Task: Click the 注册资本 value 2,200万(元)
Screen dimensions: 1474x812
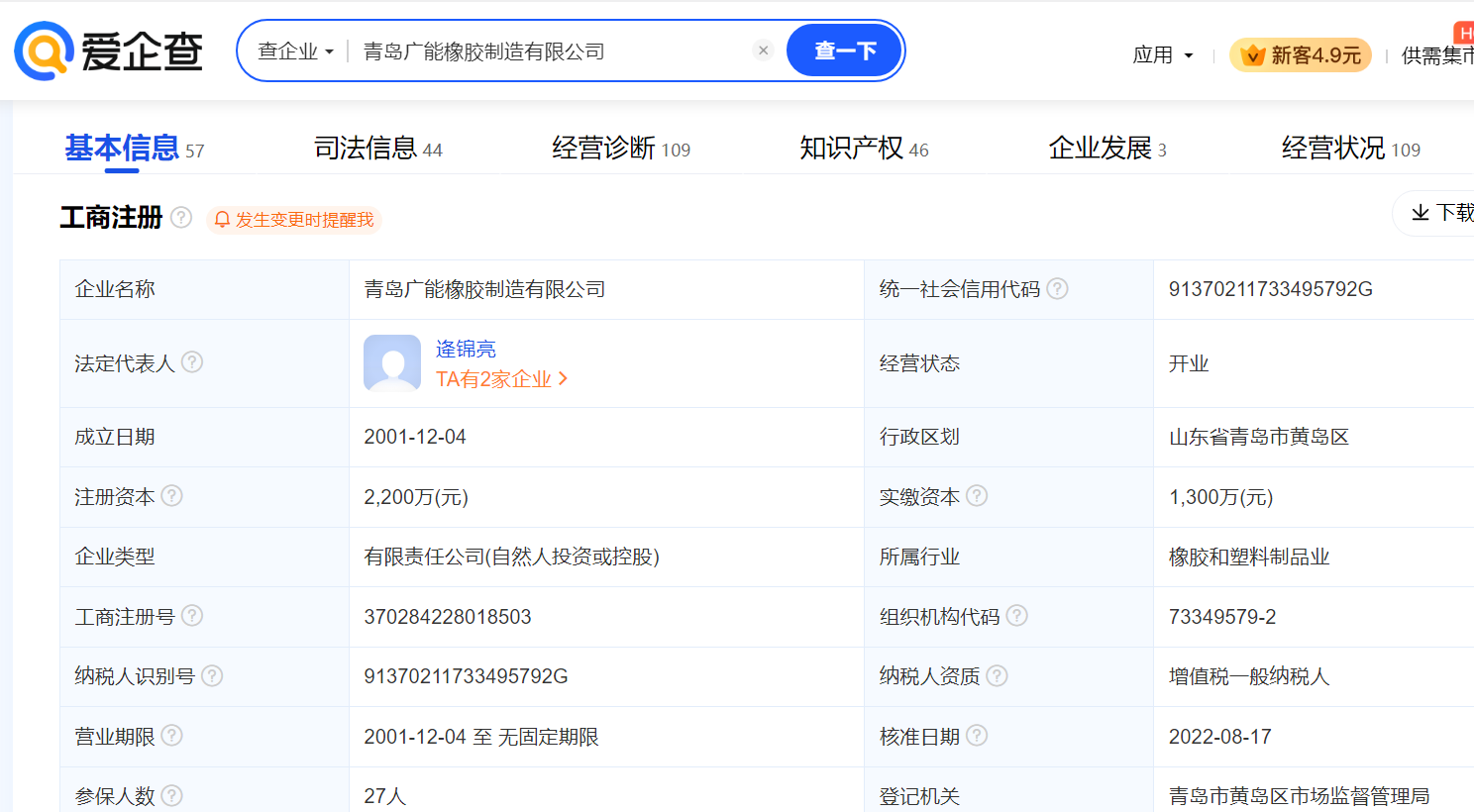Action: tap(416, 497)
